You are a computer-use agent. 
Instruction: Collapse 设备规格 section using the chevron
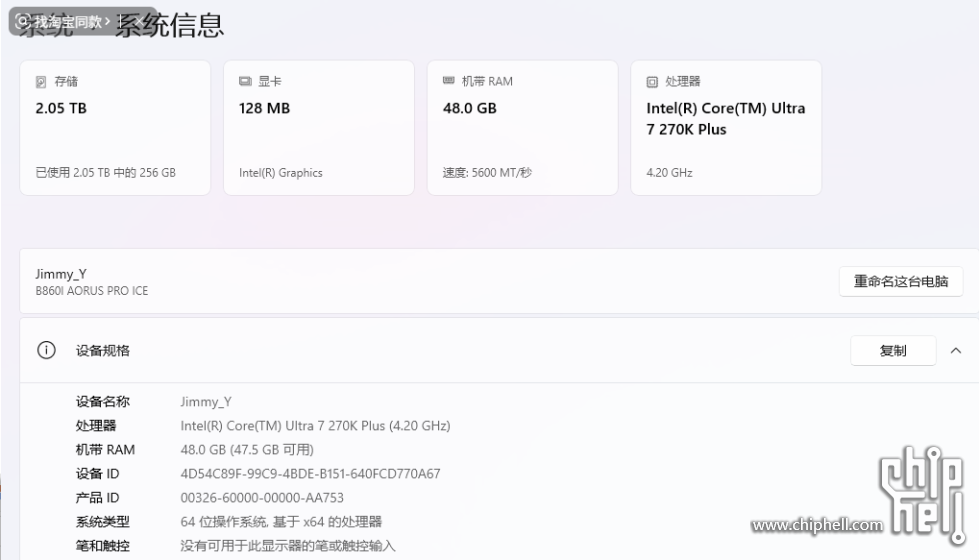(x=956, y=351)
